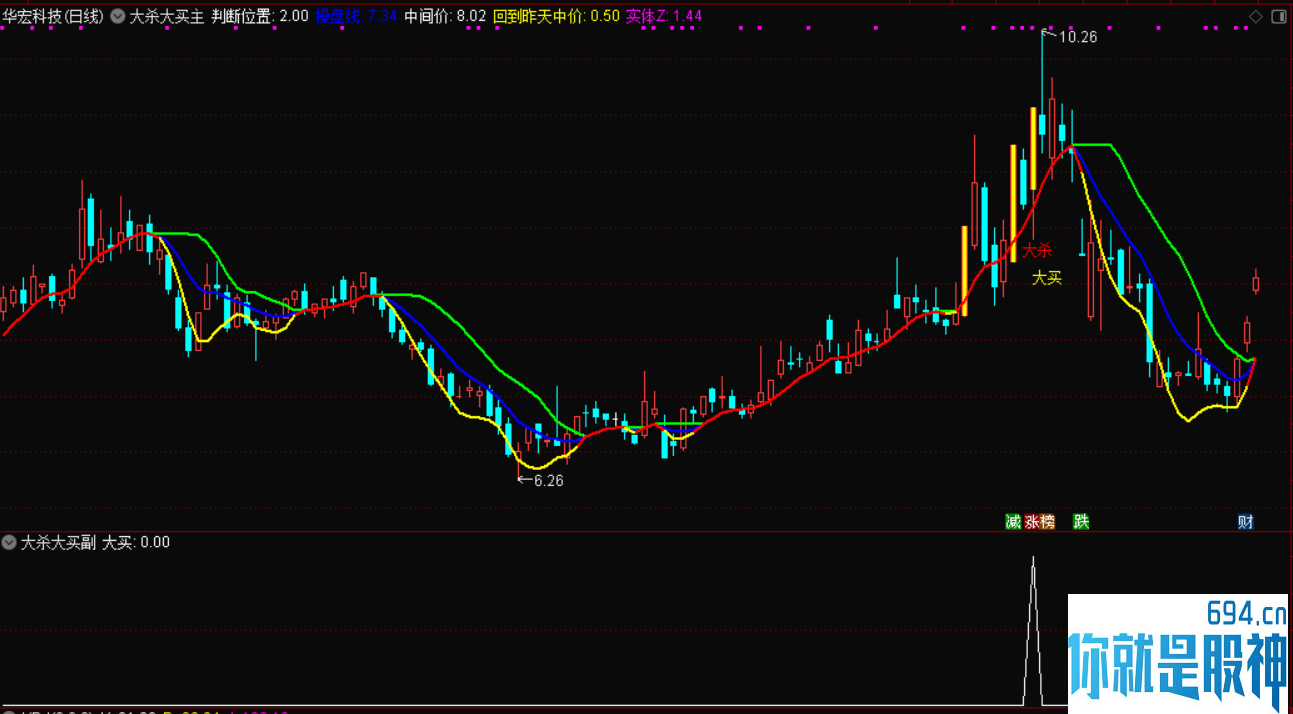Click the red 大杀 signal label
The image size is (1293, 714).
coord(1037,250)
